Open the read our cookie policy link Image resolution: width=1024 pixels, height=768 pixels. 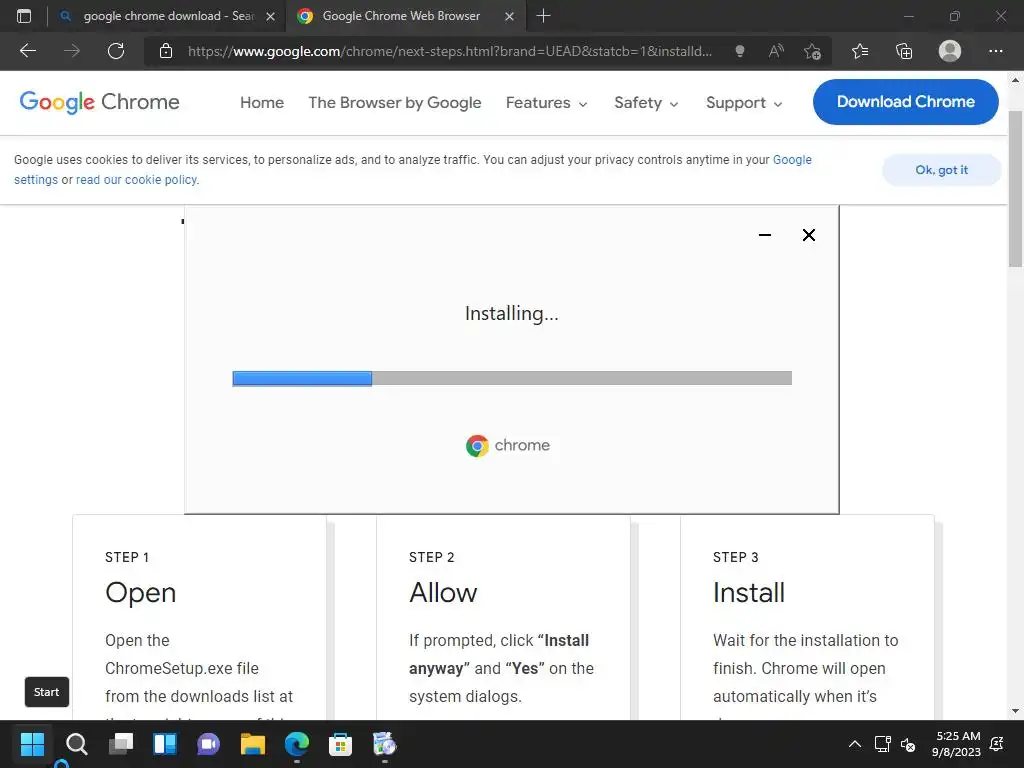coord(136,180)
